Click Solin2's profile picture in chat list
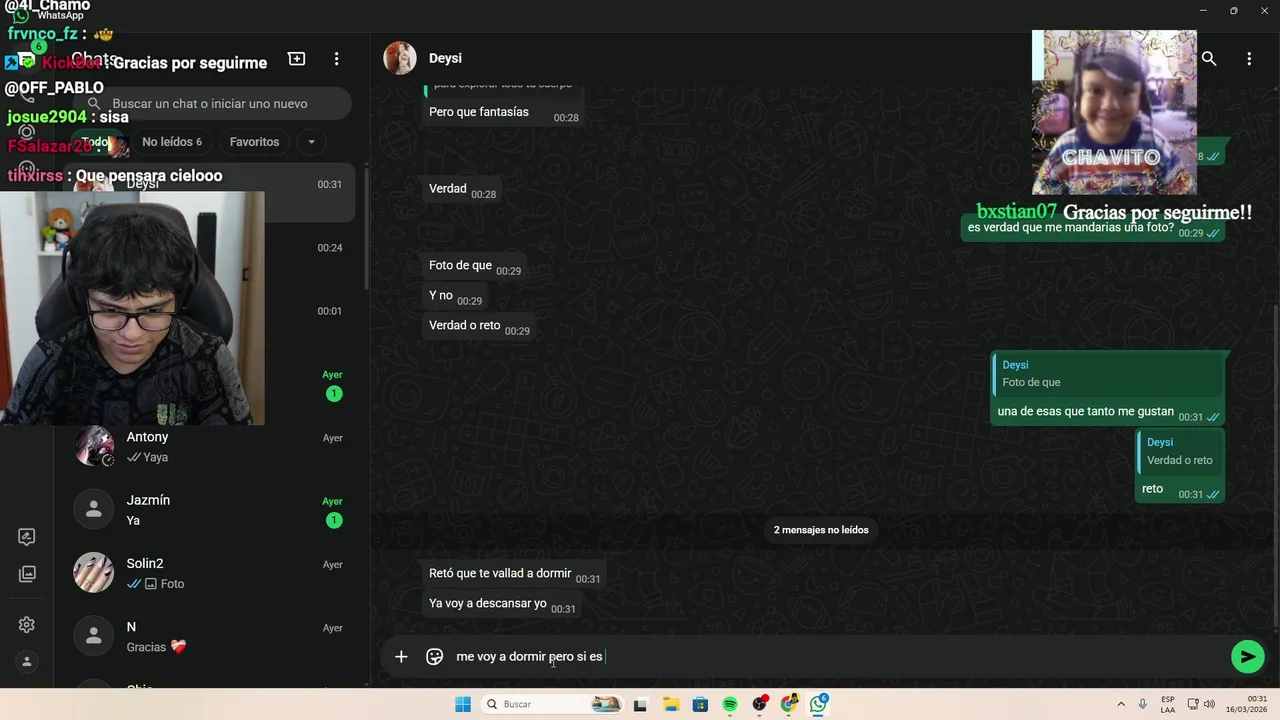Viewport: 1280px width, 720px height. 94,573
